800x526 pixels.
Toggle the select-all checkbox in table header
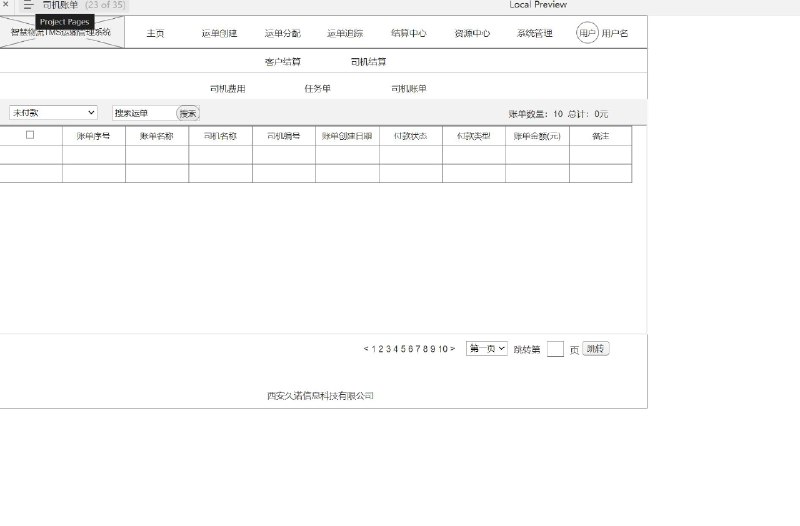click(x=30, y=135)
